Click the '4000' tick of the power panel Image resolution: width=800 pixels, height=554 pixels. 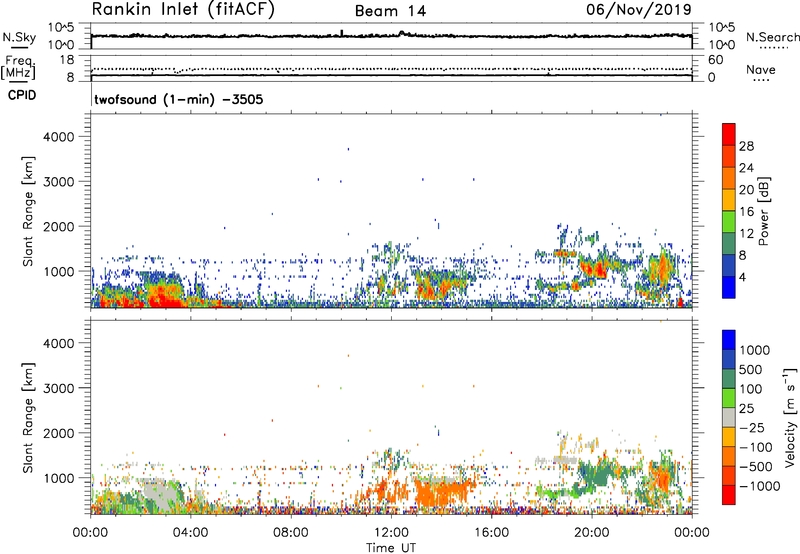pos(59,137)
